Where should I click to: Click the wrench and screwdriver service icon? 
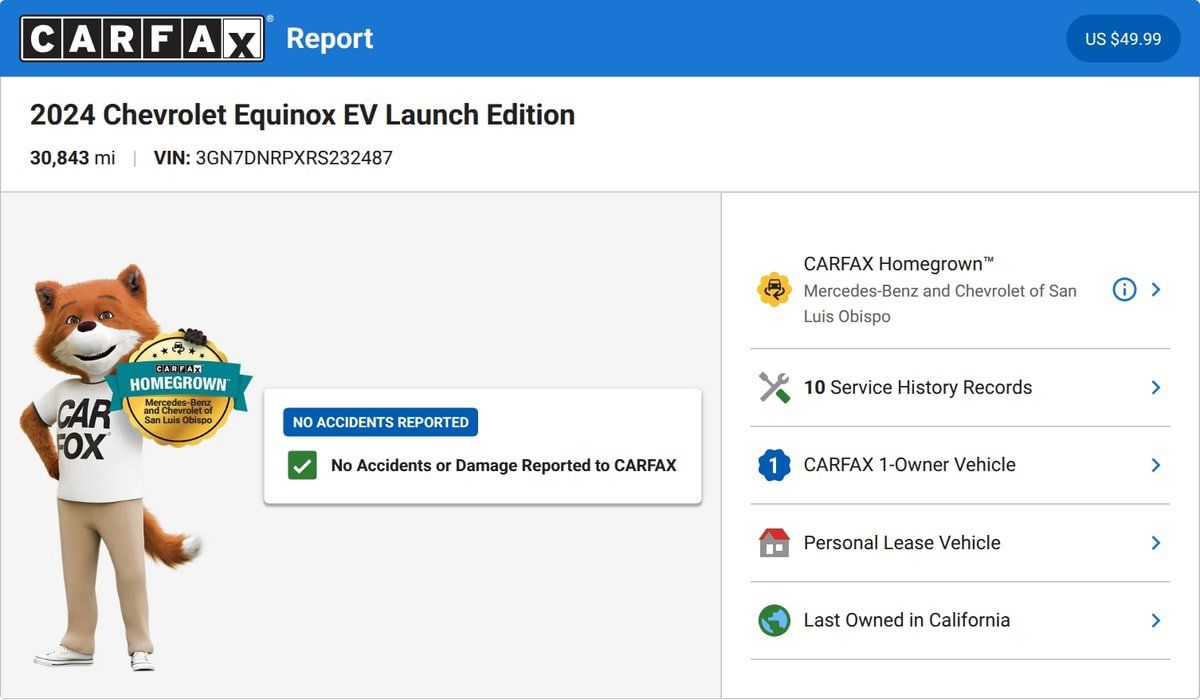[774, 387]
